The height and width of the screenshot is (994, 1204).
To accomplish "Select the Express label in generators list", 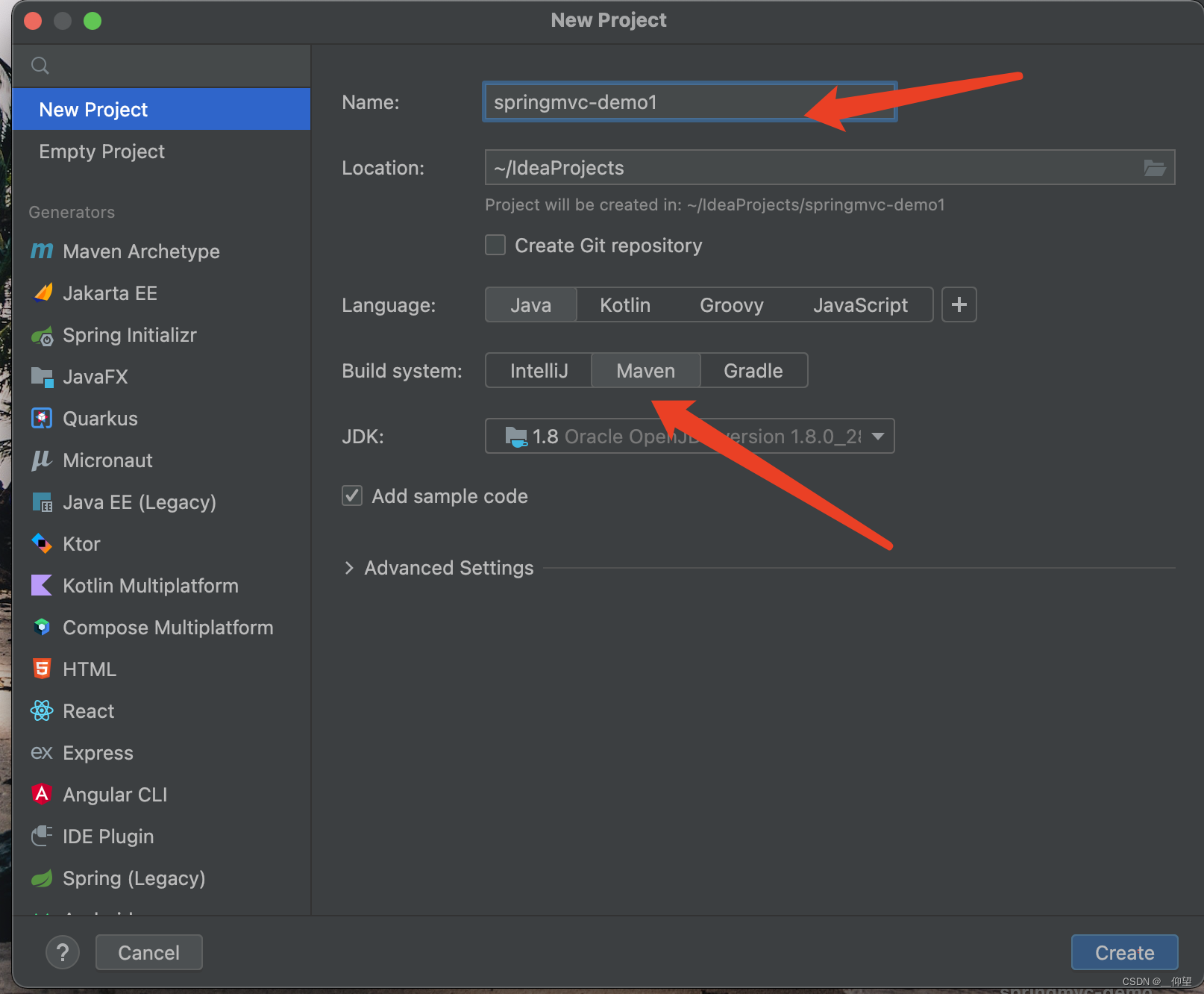I will coord(98,753).
